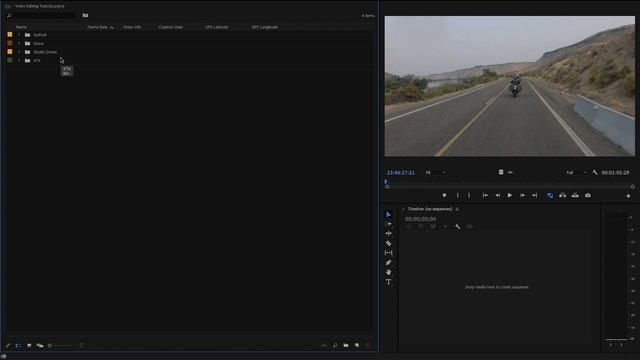Click the motorcycle video preview

coord(509,86)
